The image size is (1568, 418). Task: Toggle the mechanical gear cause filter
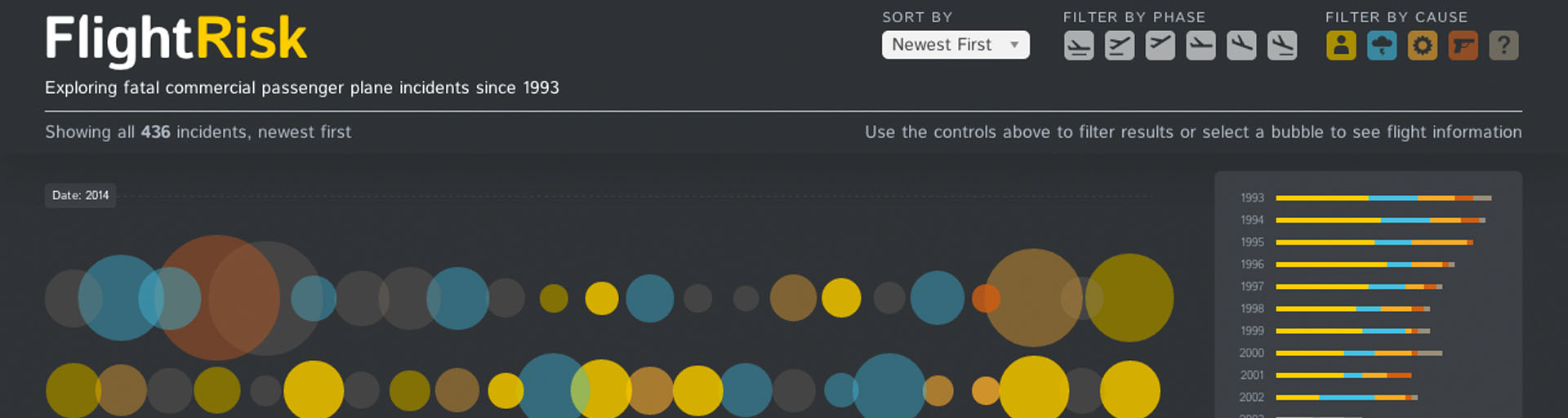click(x=1423, y=46)
